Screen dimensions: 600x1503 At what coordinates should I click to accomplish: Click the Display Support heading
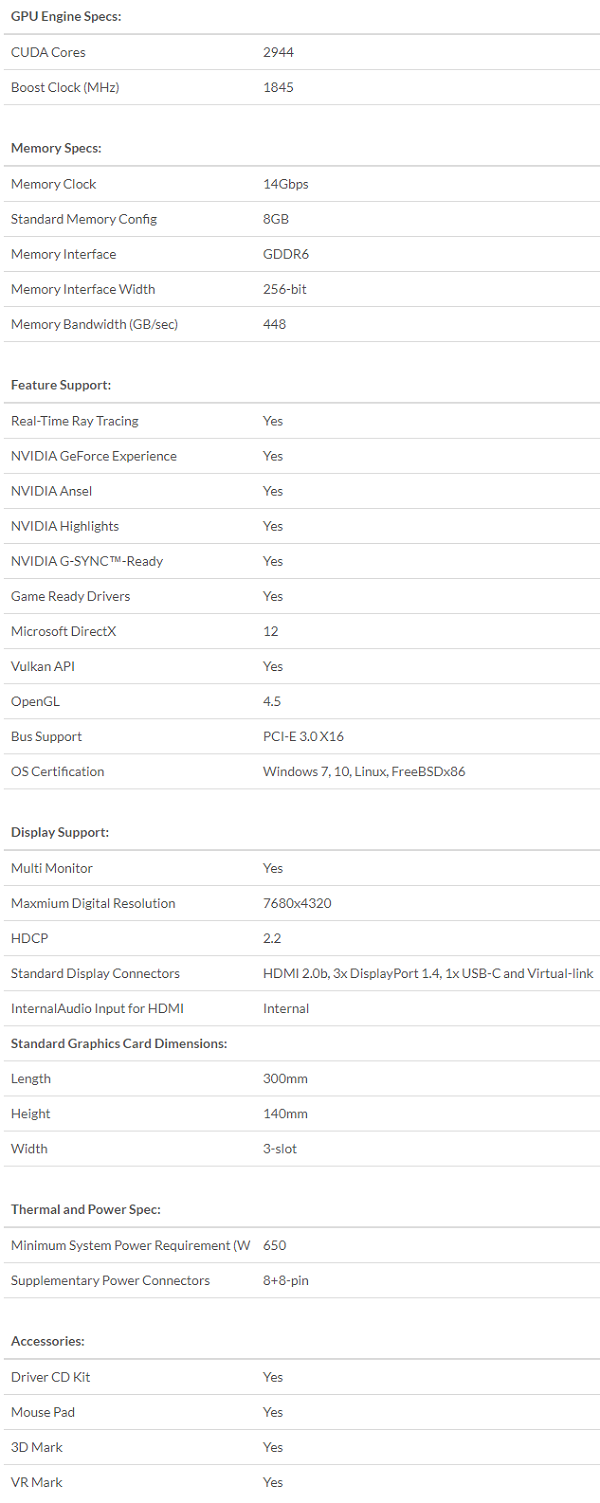[x=59, y=832]
